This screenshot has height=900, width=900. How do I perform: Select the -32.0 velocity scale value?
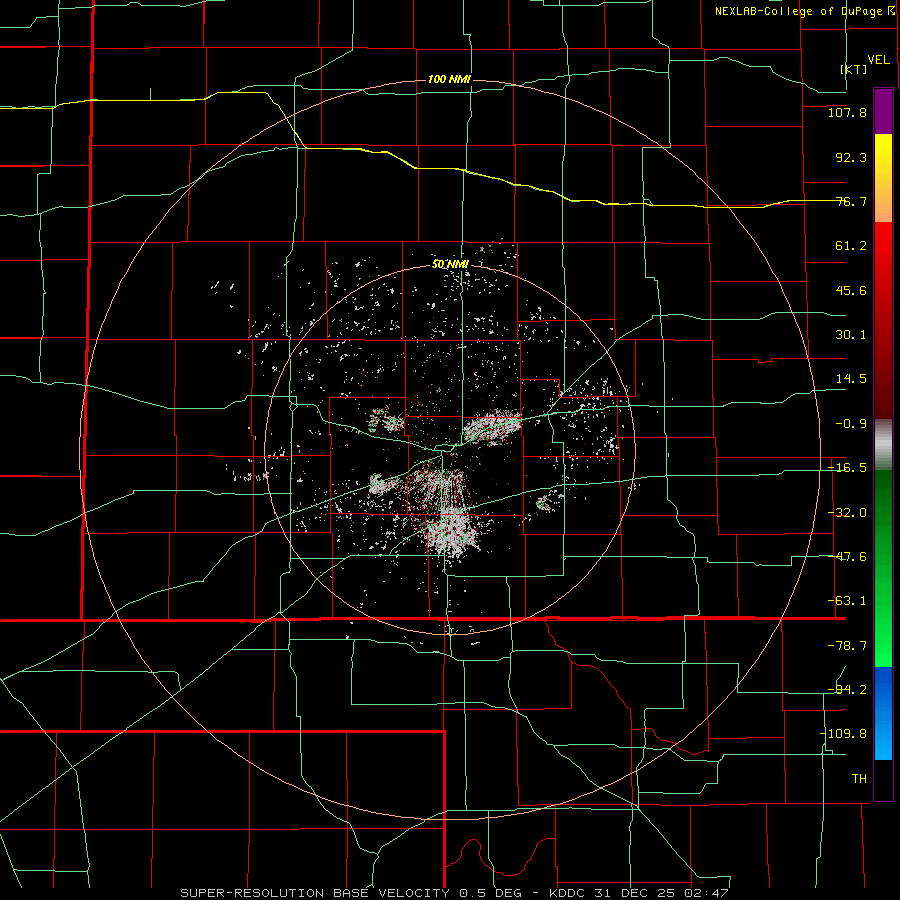pos(847,513)
